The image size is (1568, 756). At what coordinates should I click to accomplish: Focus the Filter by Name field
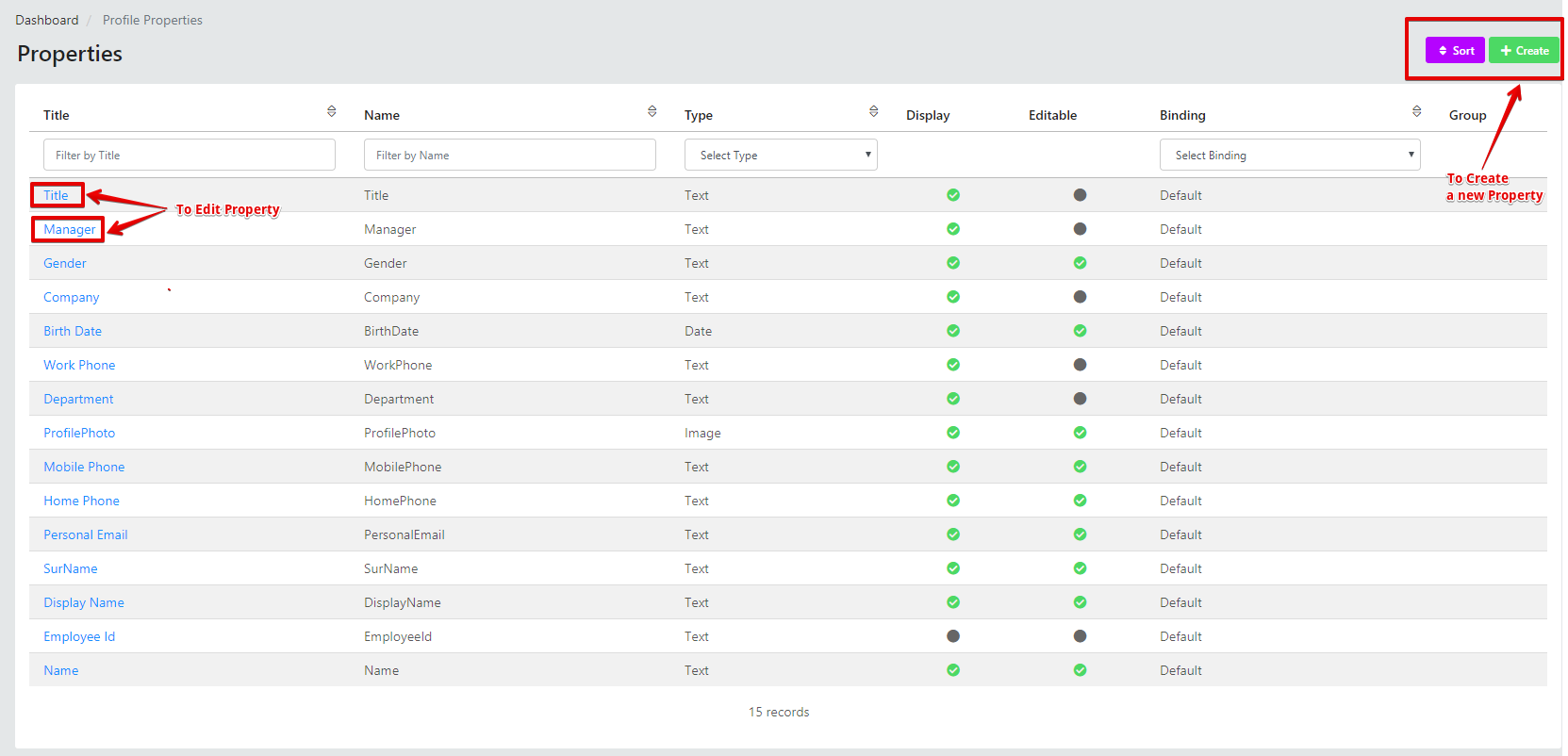tap(510, 155)
